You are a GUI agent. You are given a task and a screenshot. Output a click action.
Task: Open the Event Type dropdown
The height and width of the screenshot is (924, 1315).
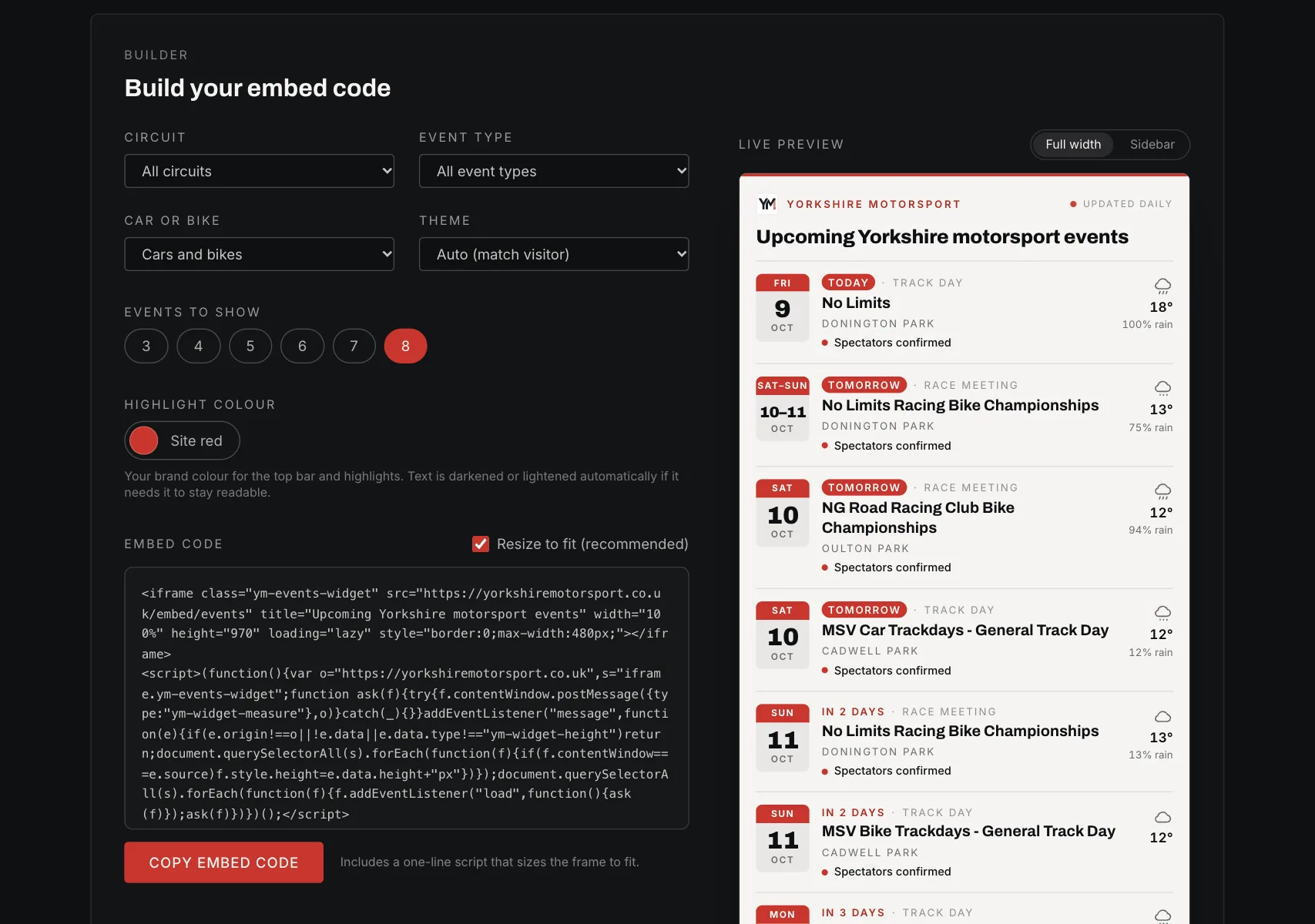click(554, 171)
